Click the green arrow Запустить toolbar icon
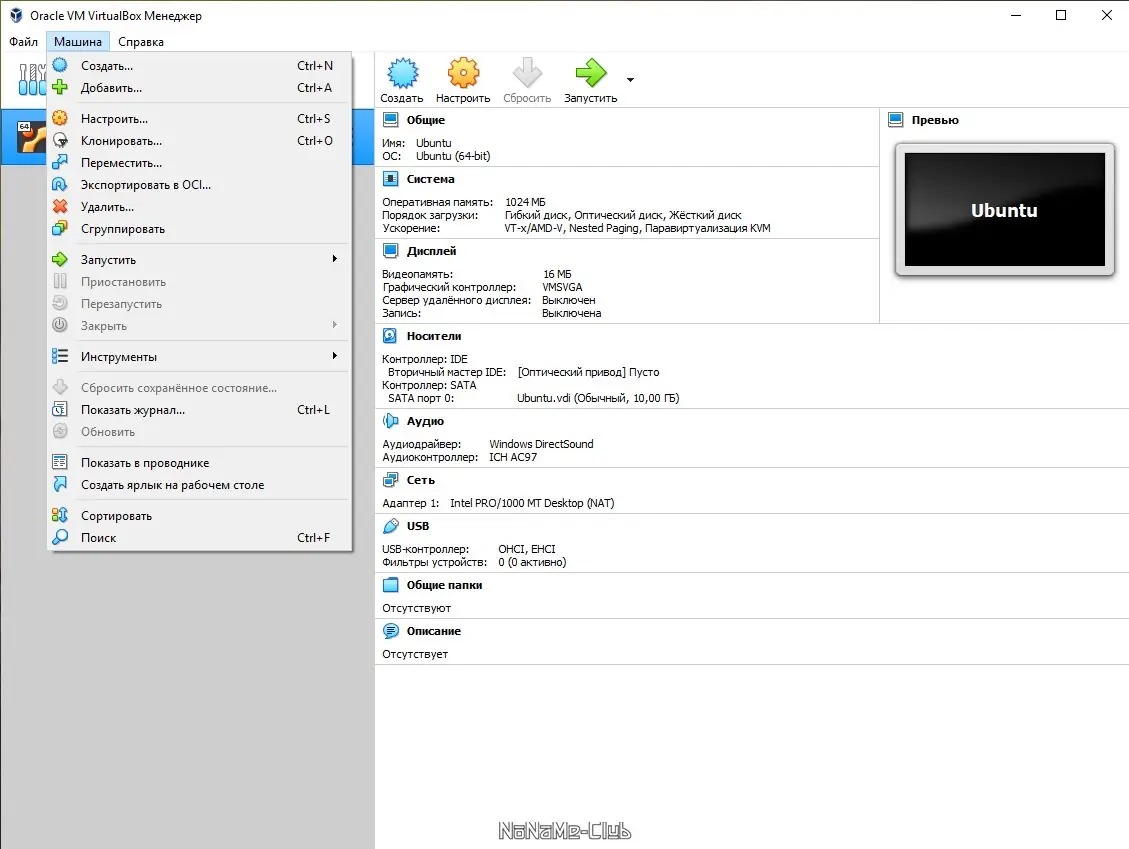Viewport: 1129px width, 849px height. pyautogui.click(x=590, y=73)
